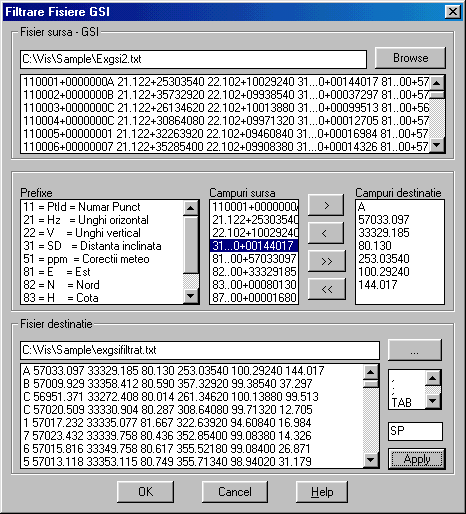Image resolution: width=466 pixels, height=514 pixels.
Task: Open Help for this dialog
Action: (x=322, y=492)
